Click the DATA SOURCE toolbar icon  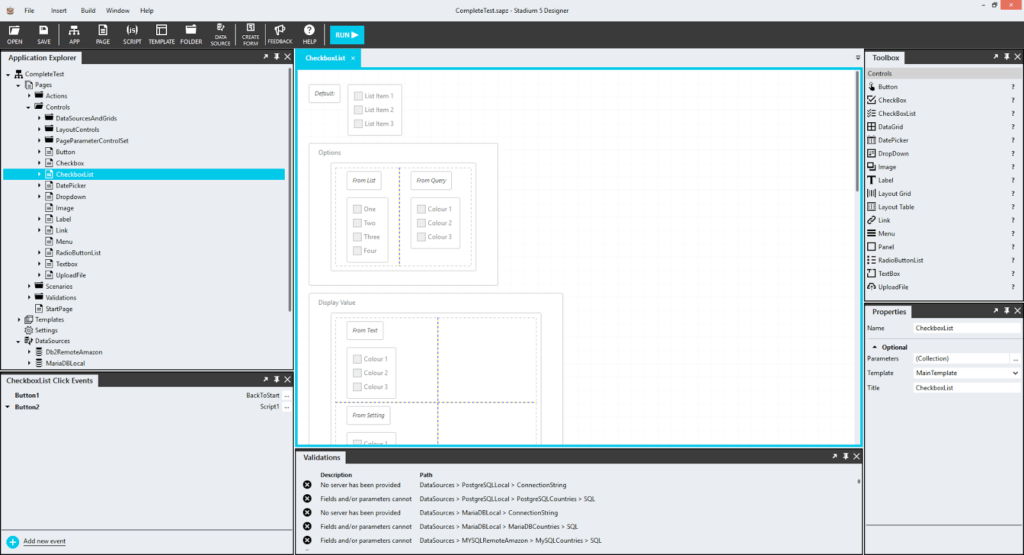click(220, 35)
